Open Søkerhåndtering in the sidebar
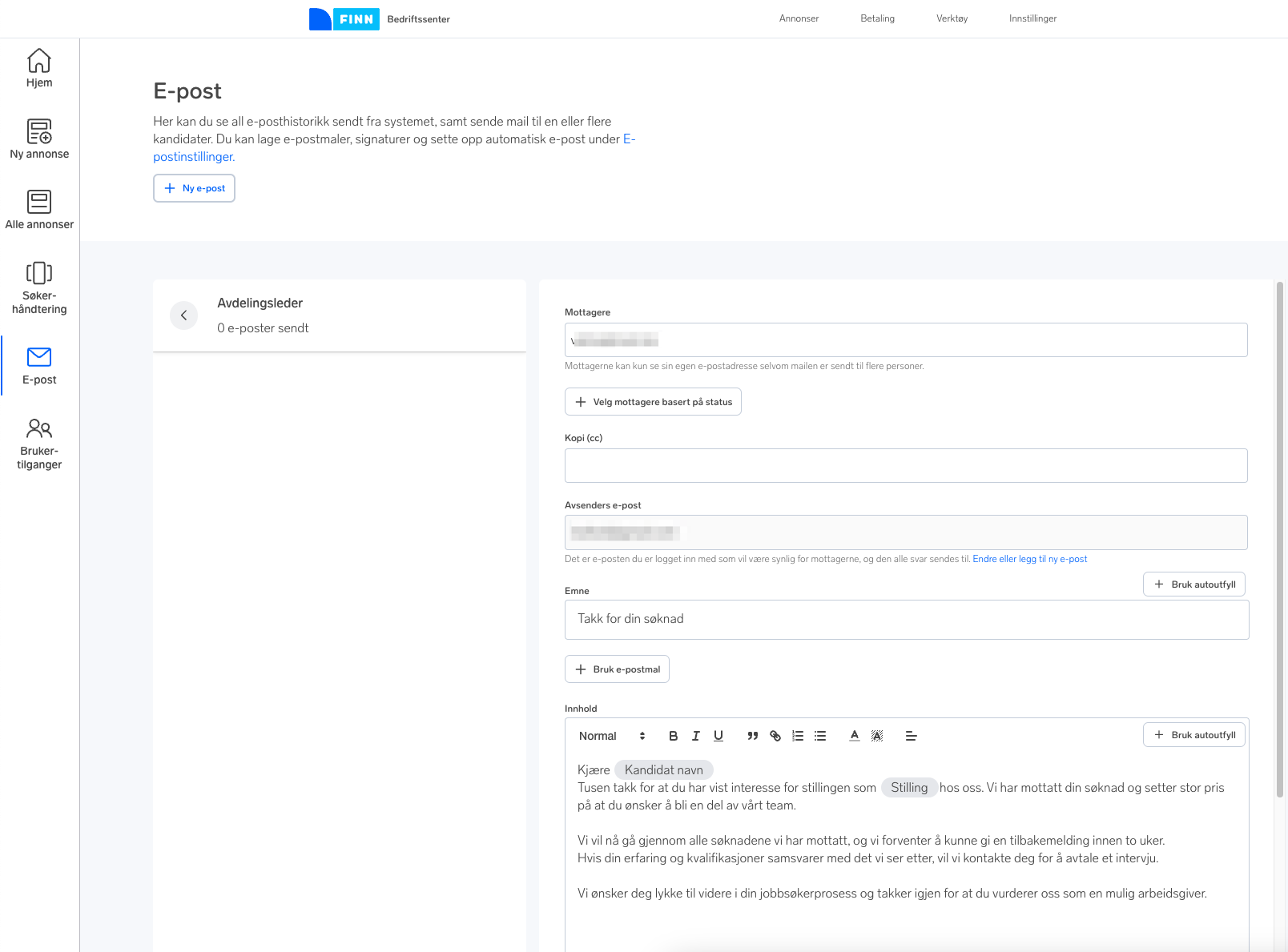This screenshot has height=952, width=1288. tap(39, 287)
